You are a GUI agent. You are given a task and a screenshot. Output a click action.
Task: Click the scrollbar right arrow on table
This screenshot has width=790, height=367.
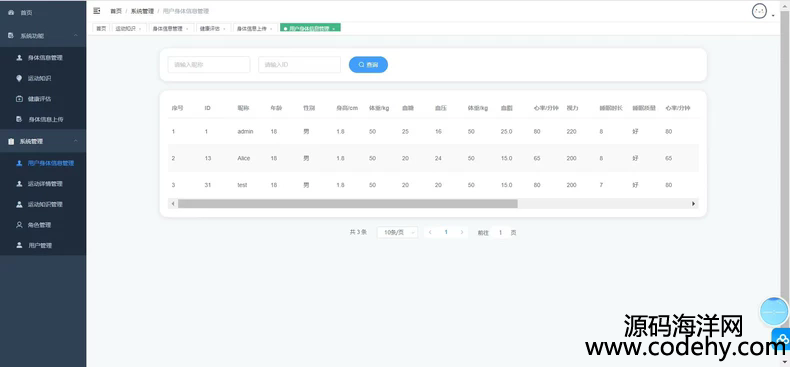click(693, 204)
